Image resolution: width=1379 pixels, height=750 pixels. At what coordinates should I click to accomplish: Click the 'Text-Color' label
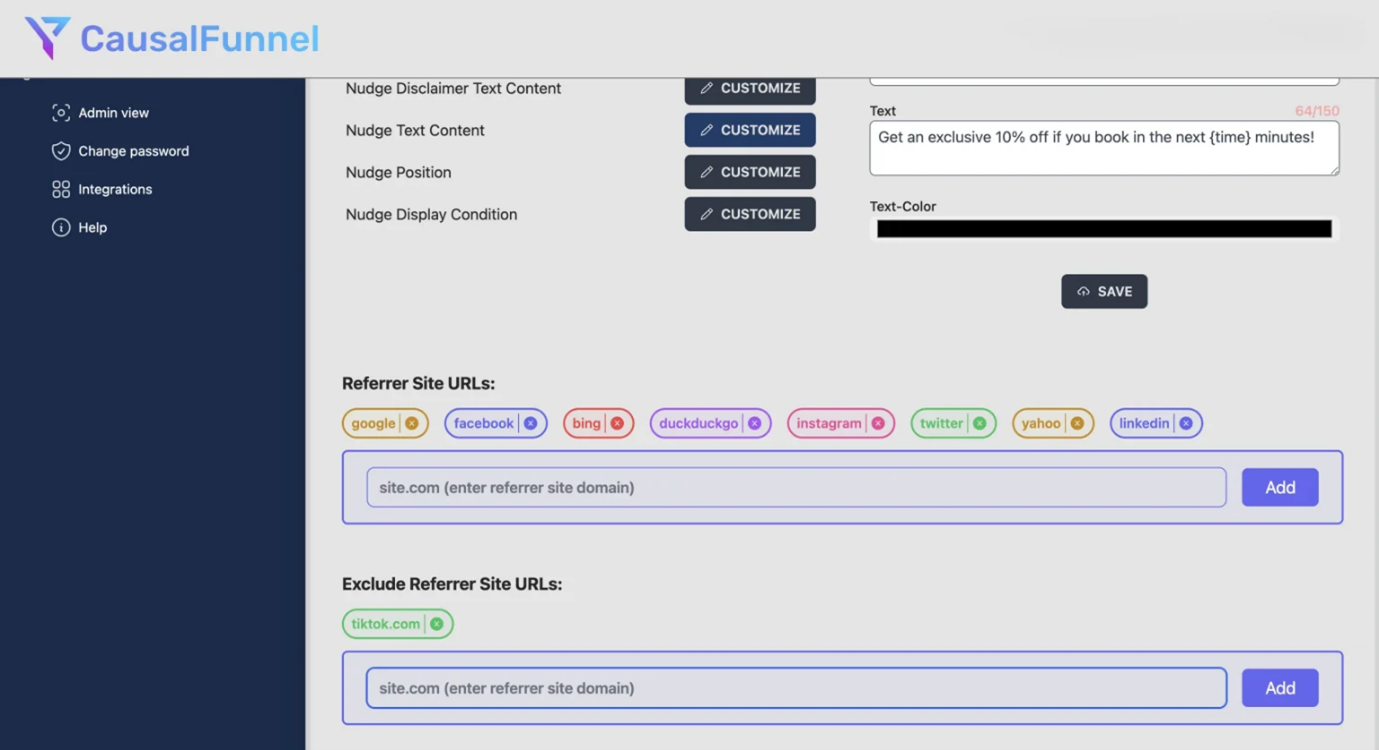click(903, 206)
